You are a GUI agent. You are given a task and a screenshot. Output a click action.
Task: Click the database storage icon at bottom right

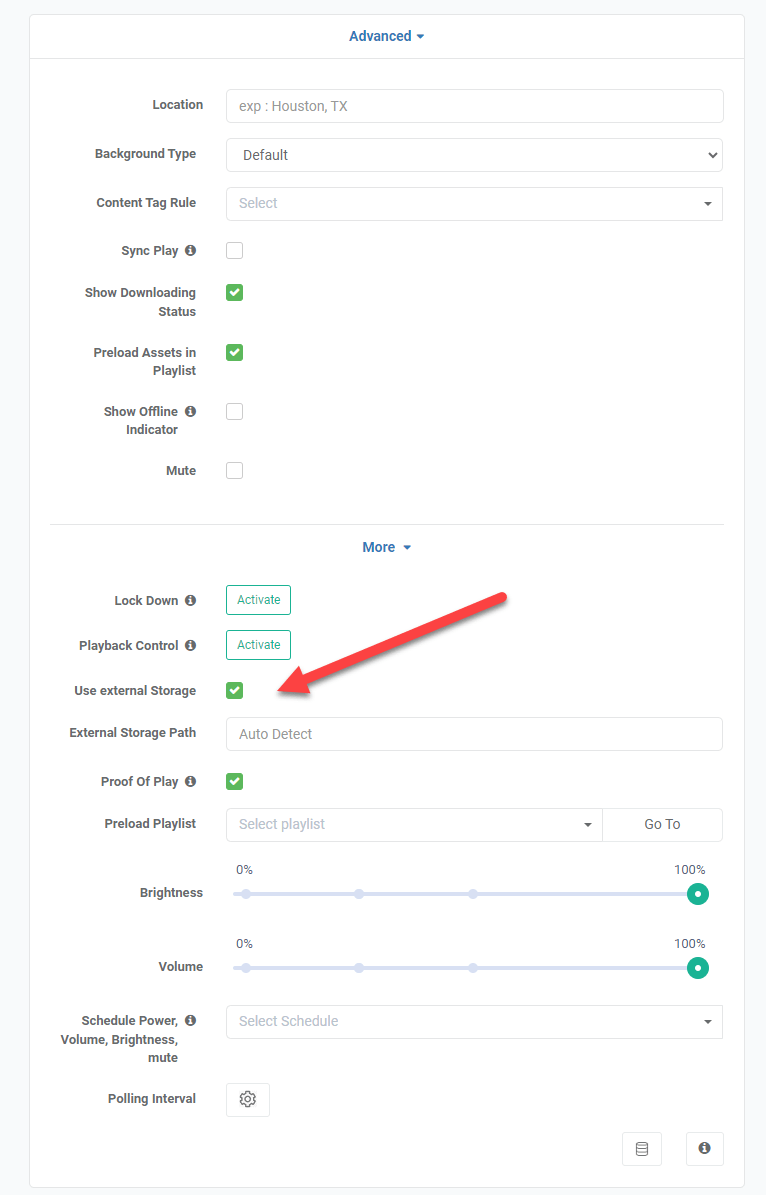coord(642,1148)
